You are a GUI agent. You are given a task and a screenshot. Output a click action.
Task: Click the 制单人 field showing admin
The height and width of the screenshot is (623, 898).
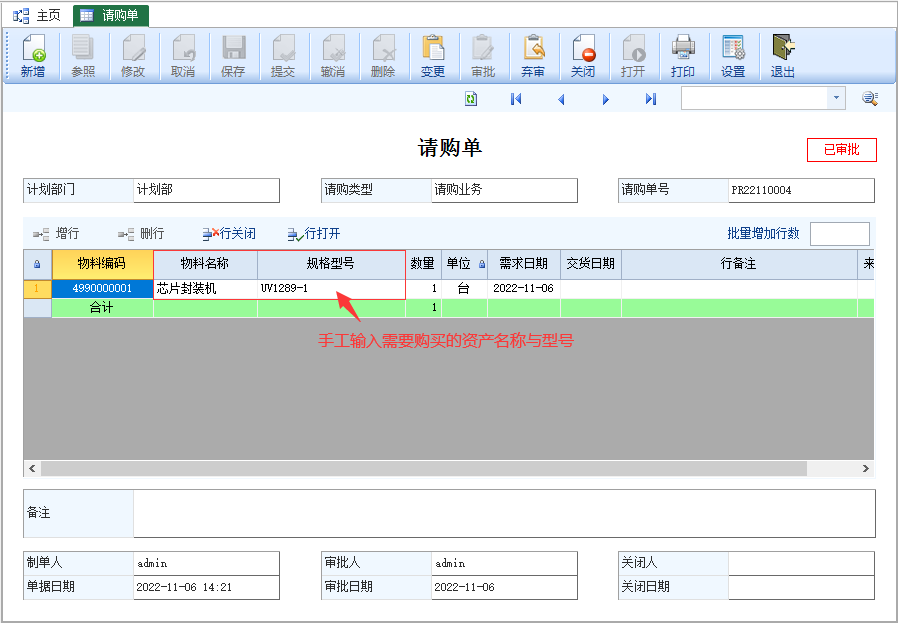pyautogui.click(x=206, y=563)
